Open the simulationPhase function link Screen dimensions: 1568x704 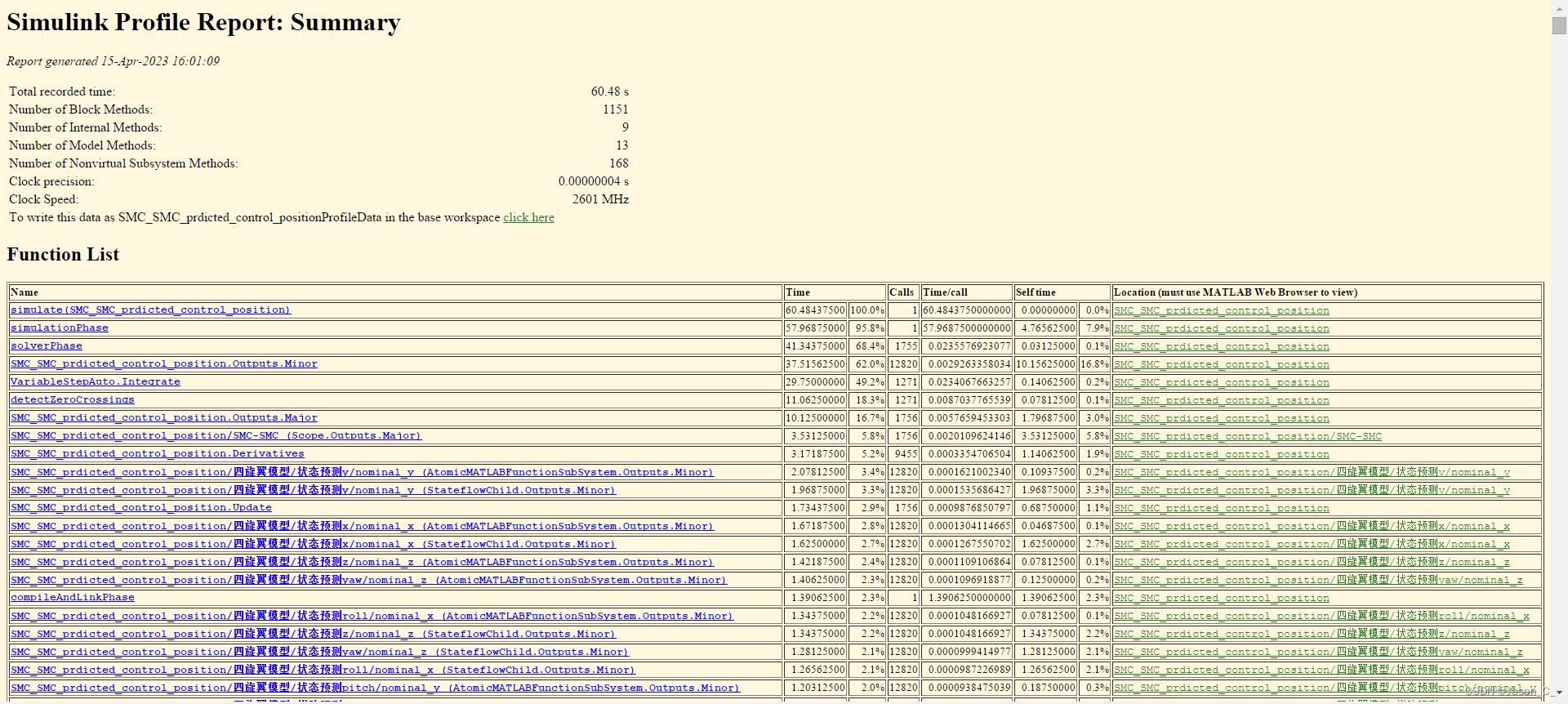(60, 328)
